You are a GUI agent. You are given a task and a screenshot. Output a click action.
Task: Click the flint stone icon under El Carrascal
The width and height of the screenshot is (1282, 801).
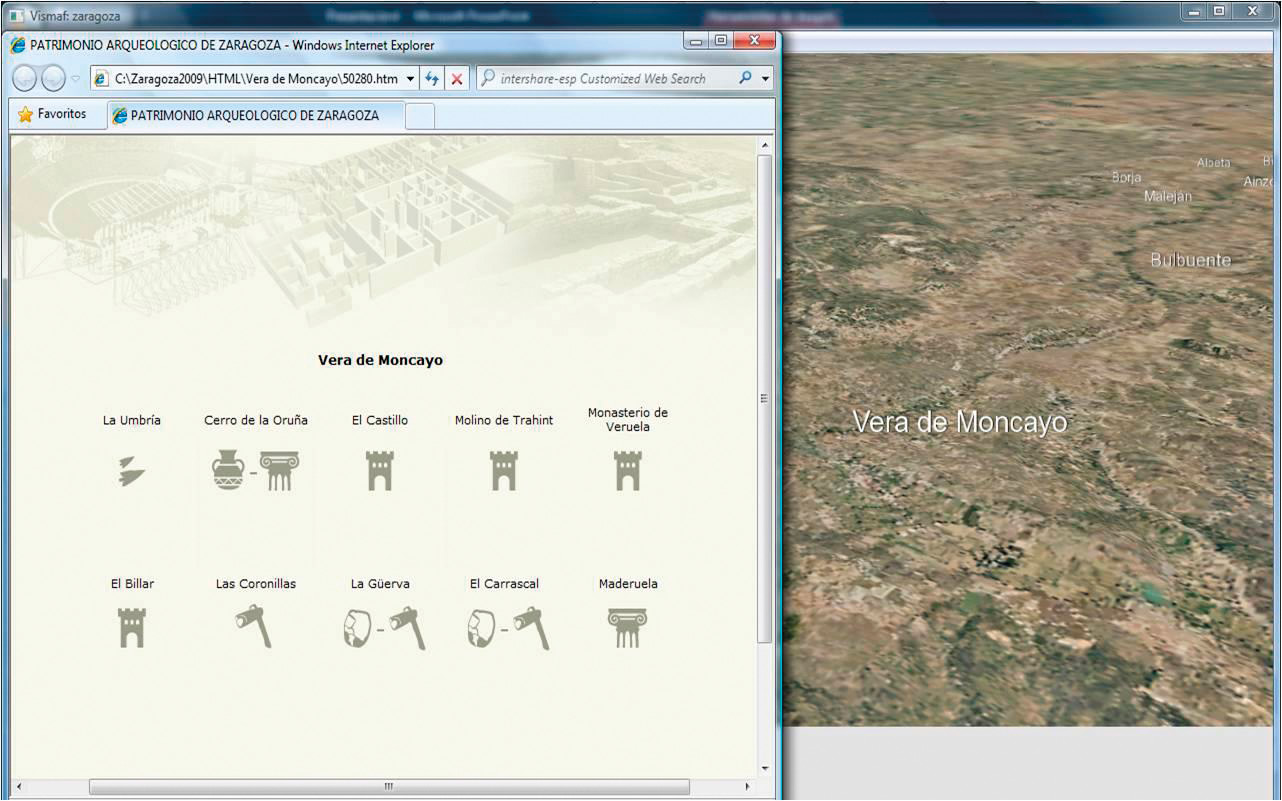click(x=481, y=628)
